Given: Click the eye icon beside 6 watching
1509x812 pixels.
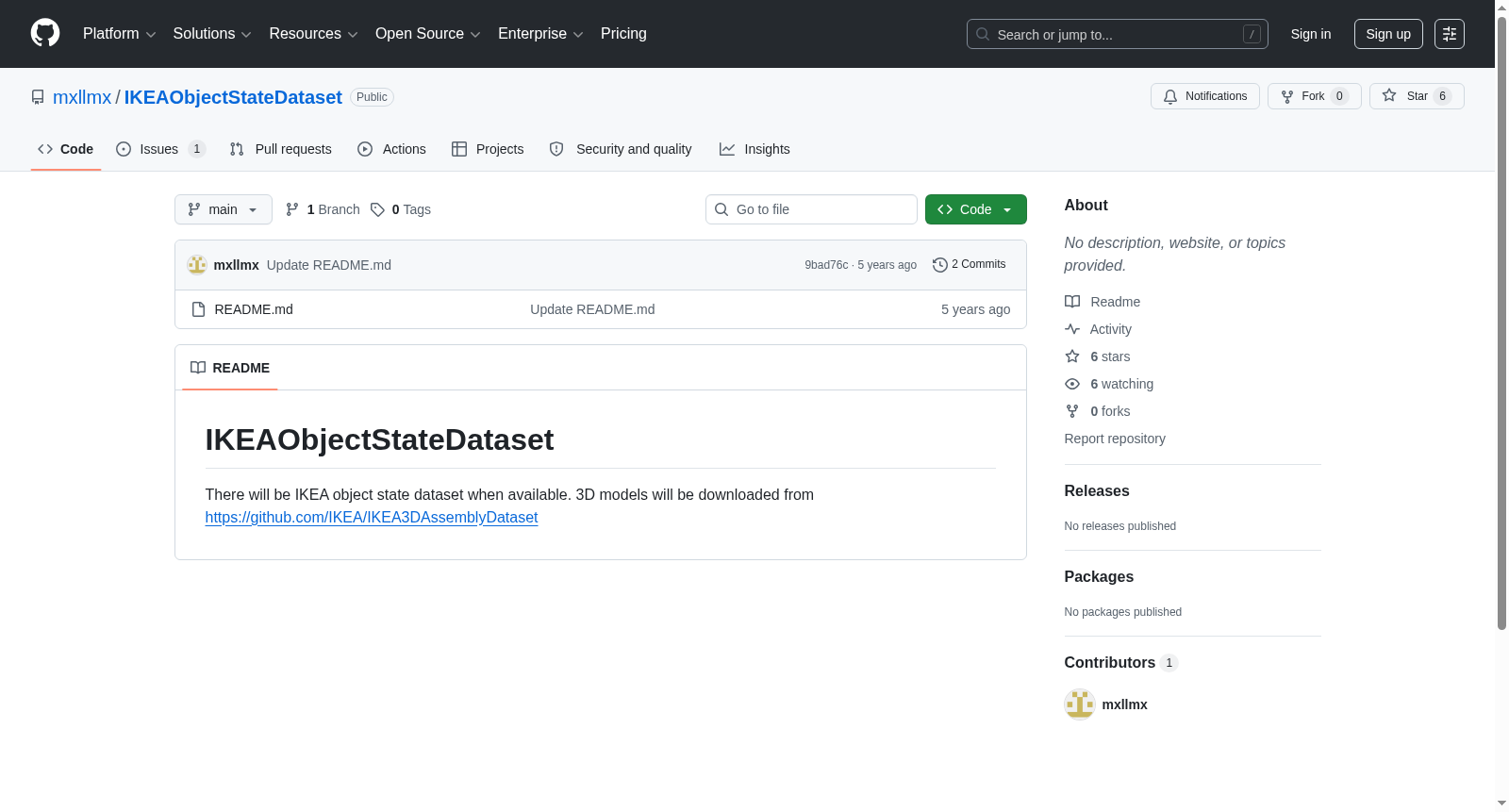Looking at the screenshot, I should coord(1072,384).
